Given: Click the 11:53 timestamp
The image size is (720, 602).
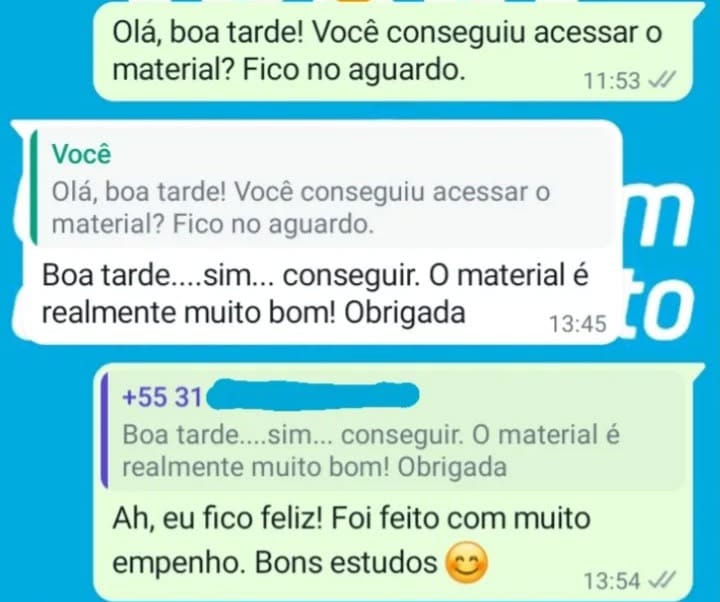Looking at the screenshot, I should (x=612, y=81).
